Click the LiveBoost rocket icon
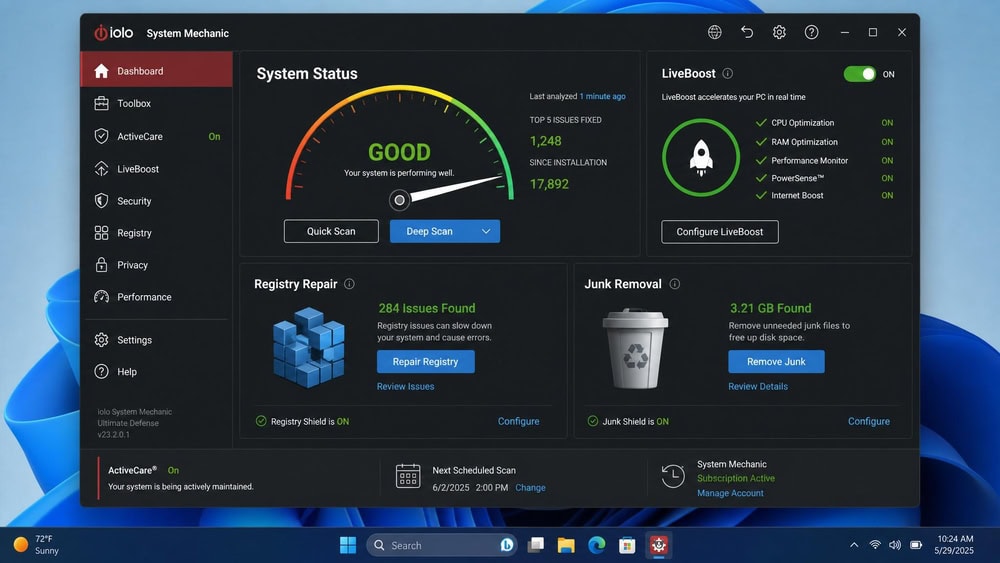This screenshot has height=563, width=1000. [701, 157]
